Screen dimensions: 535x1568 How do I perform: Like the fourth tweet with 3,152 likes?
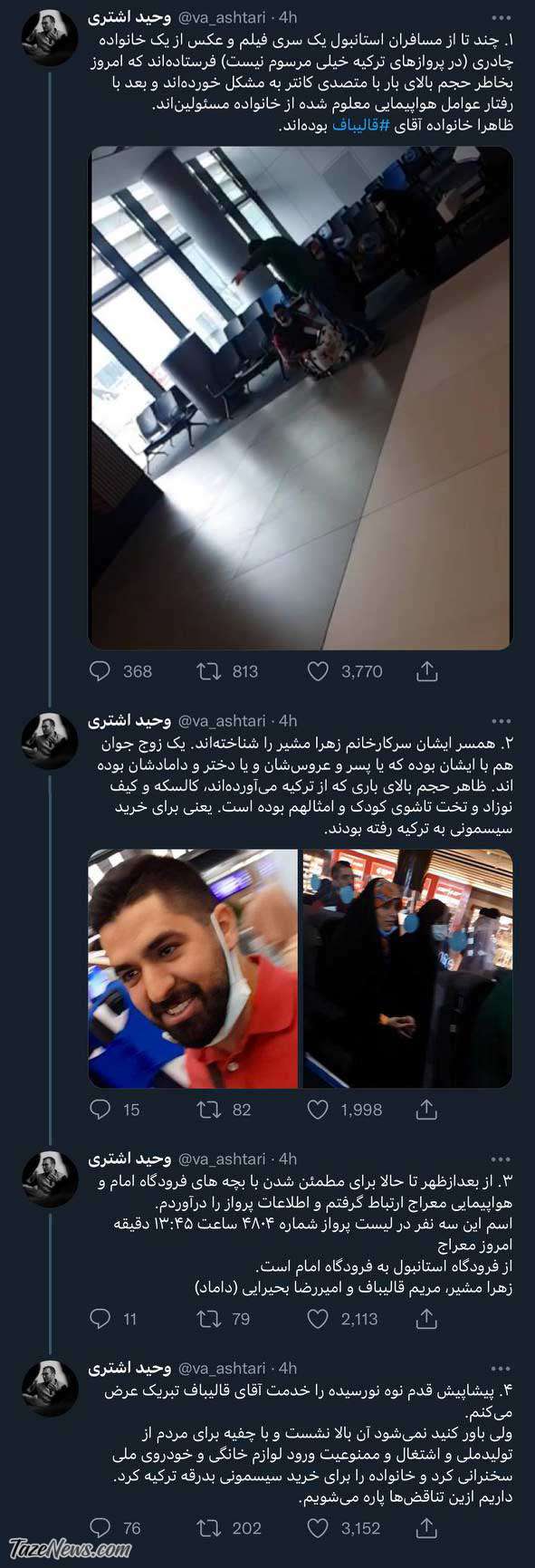318,1528
